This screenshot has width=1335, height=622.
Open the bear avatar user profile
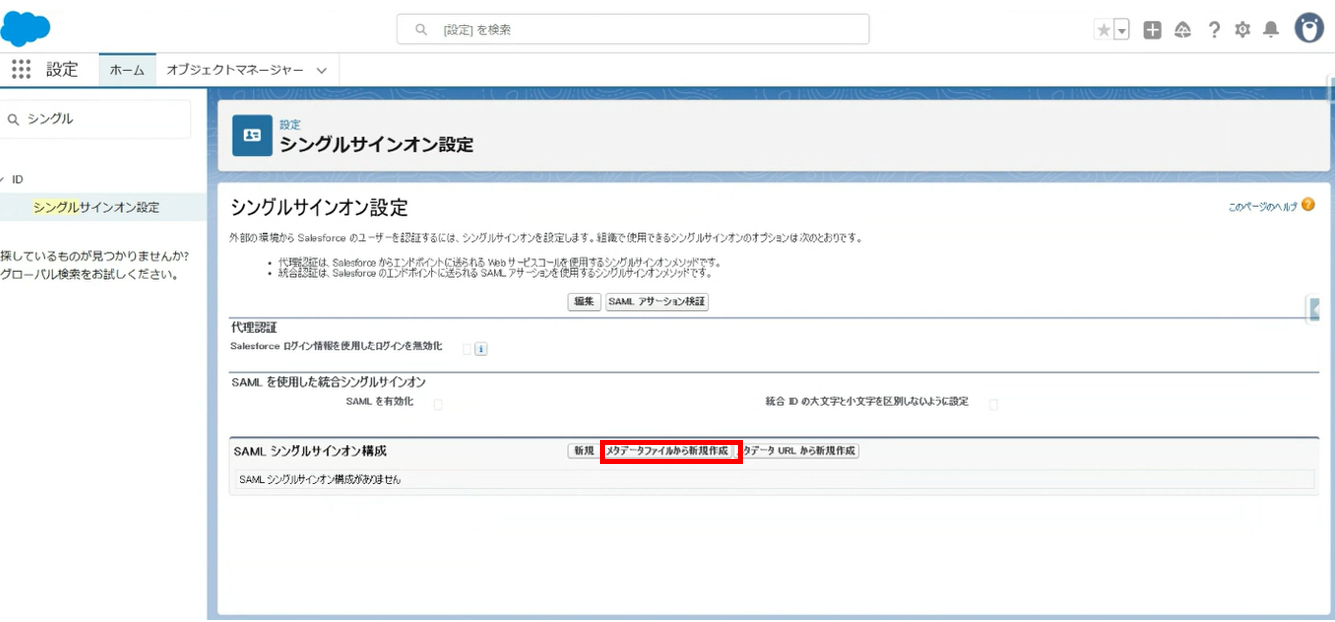(x=1308, y=29)
